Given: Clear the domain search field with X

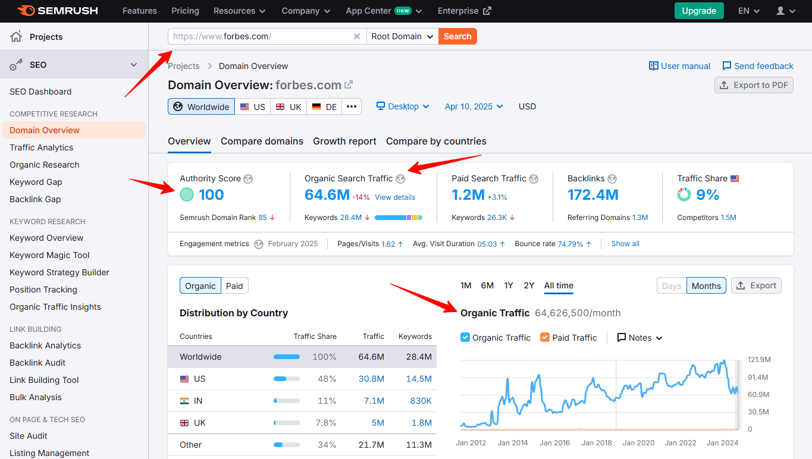Looking at the screenshot, I should (x=357, y=36).
